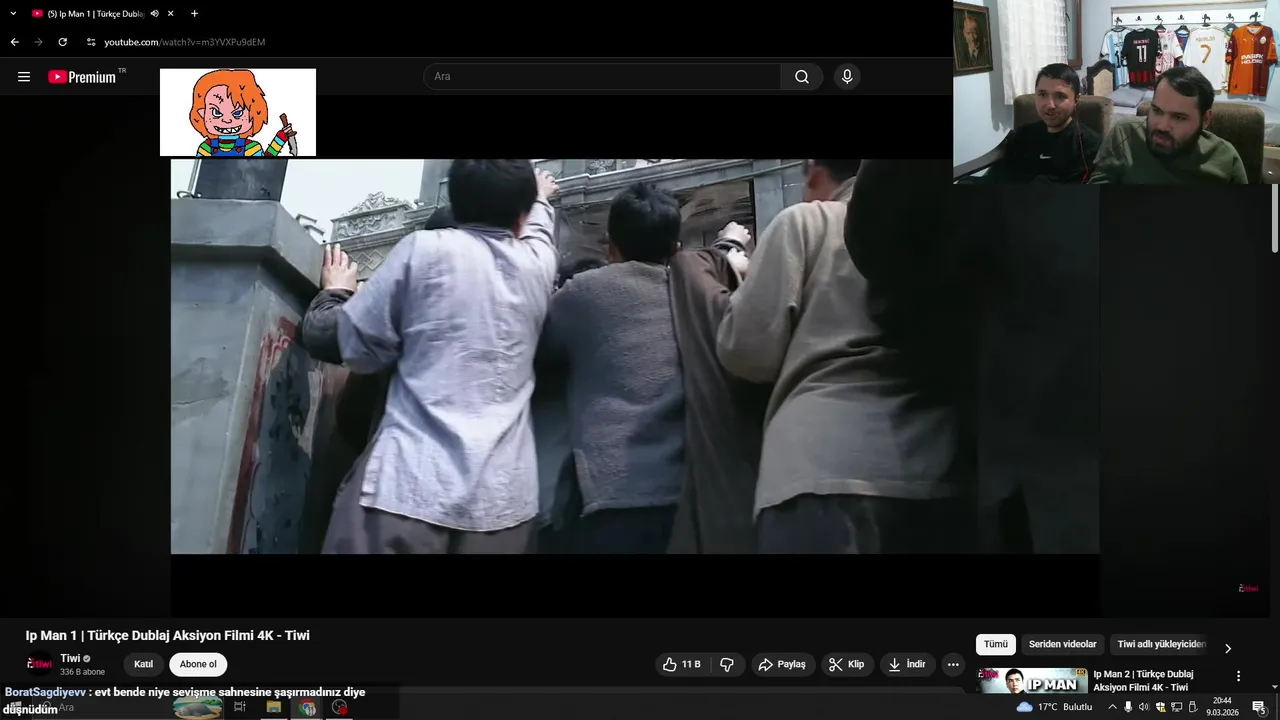Viewport: 1280px width, 720px height.
Task: Click the youtube.com address bar URL
Action: click(x=185, y=42)
